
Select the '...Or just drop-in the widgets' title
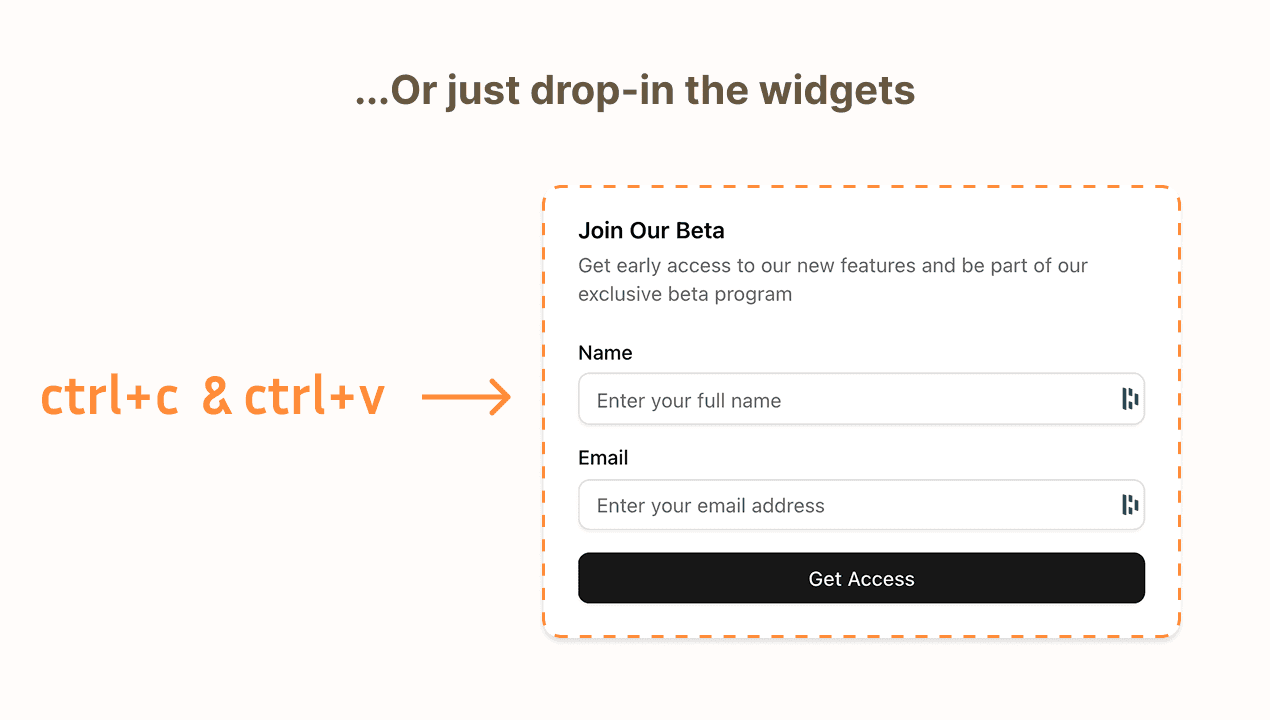pyautogui.click(x=635, y=90)
